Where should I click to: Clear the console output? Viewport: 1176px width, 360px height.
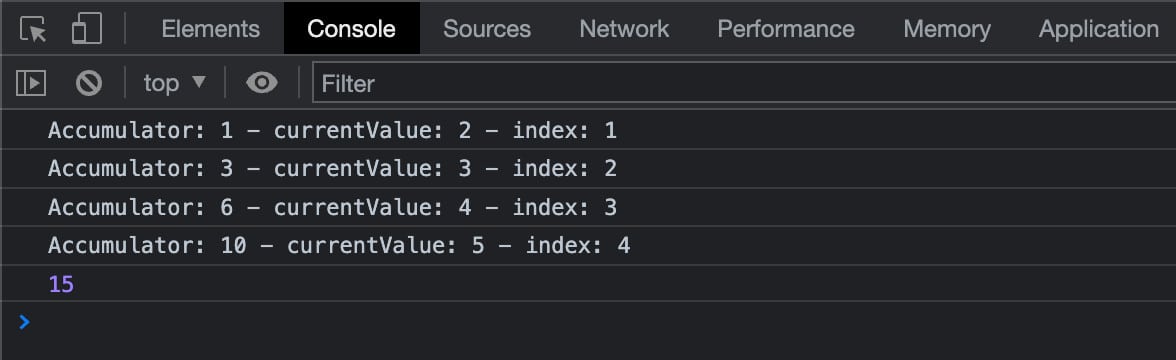(88, 83)
